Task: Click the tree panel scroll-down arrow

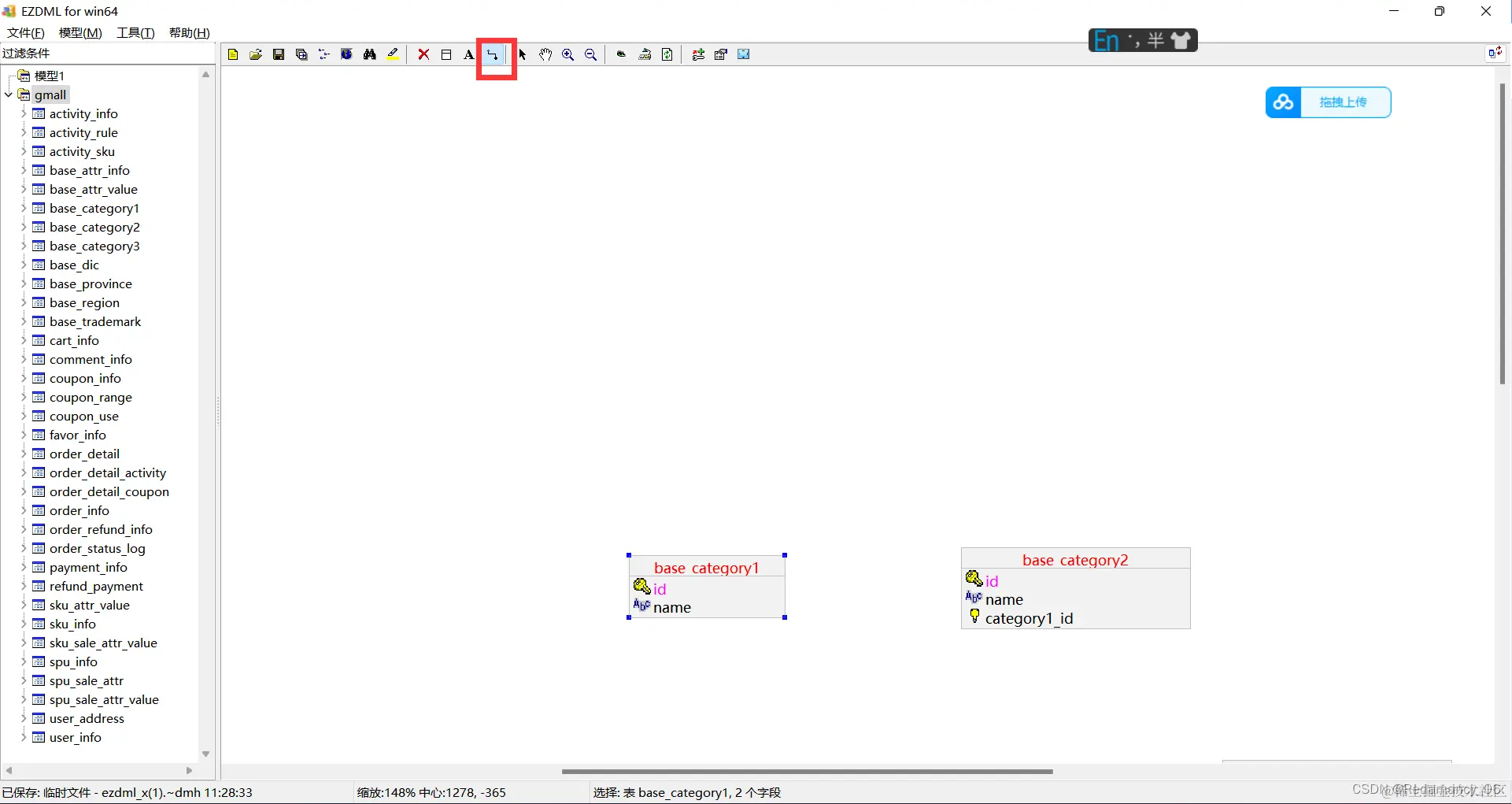Action: point(206,754)
